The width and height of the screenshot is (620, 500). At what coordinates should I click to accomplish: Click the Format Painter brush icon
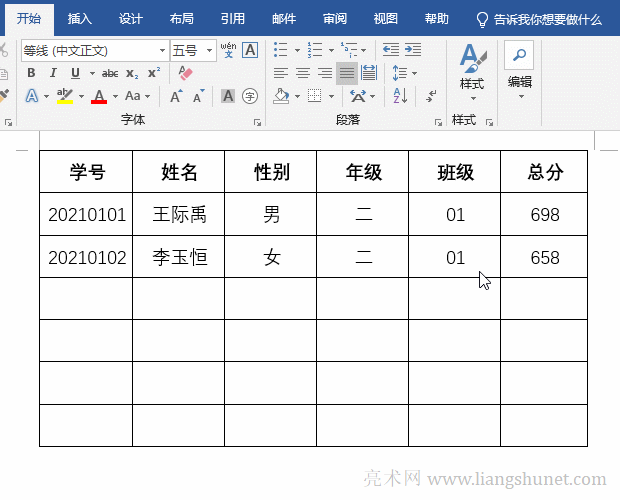point(4,96)
